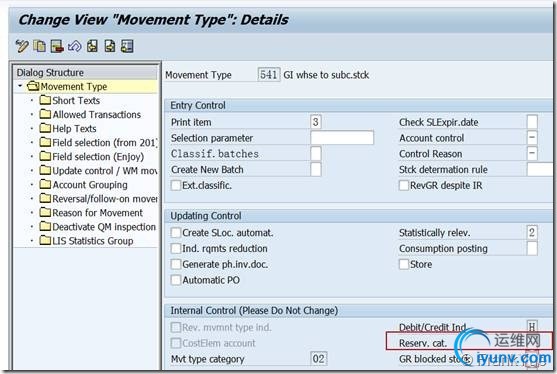Open the Help Texts folder
Viewport: 557px width, 374px height.
point(68,129)
